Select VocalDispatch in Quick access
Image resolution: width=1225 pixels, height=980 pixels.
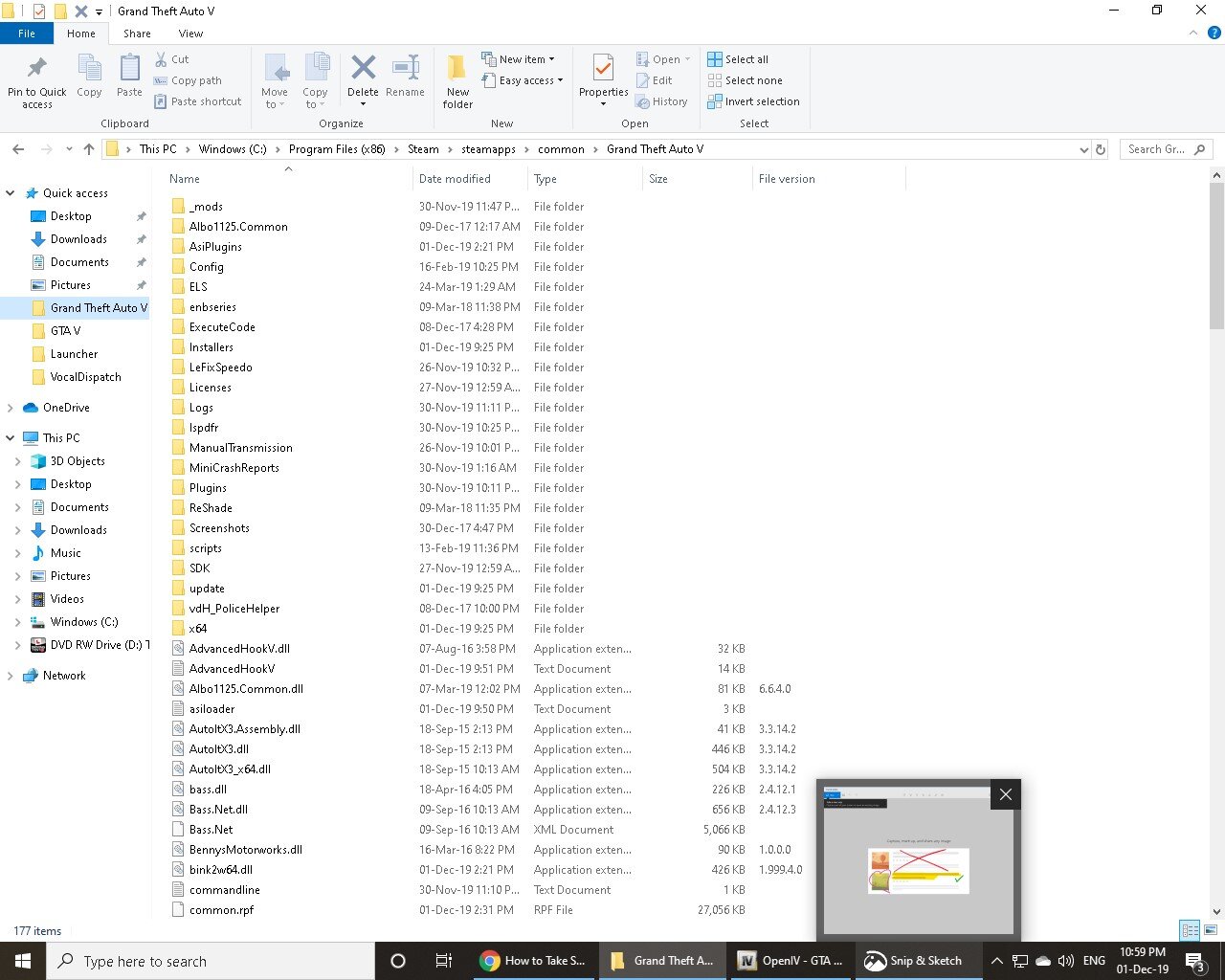(85, 377)
